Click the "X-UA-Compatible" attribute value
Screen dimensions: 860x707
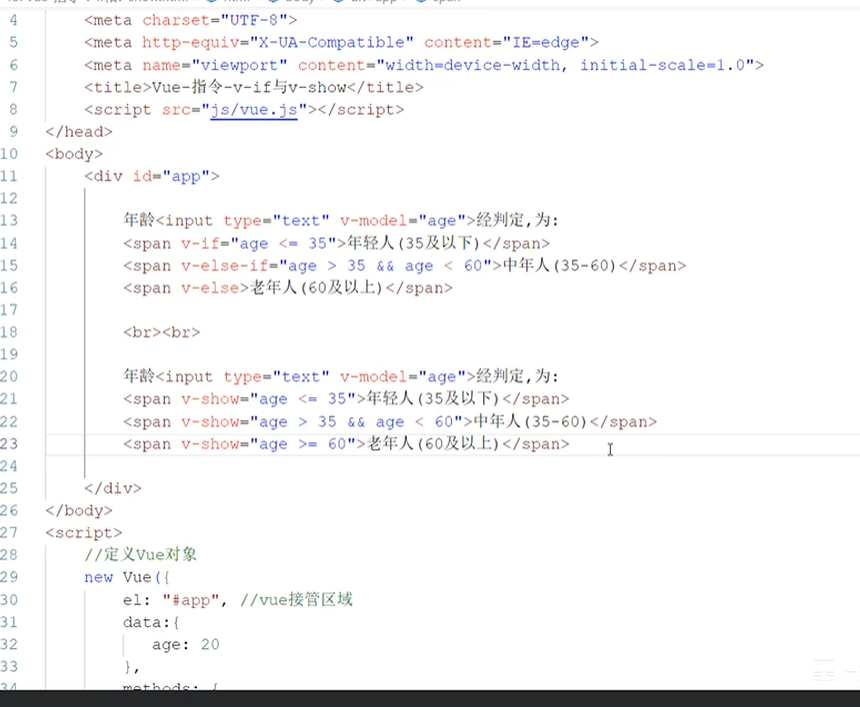[332, 42]
